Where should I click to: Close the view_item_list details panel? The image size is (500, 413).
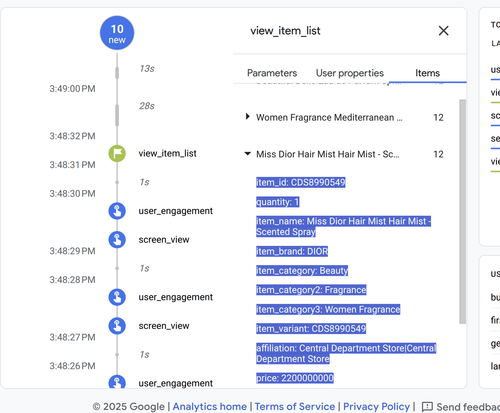(443, 31)
